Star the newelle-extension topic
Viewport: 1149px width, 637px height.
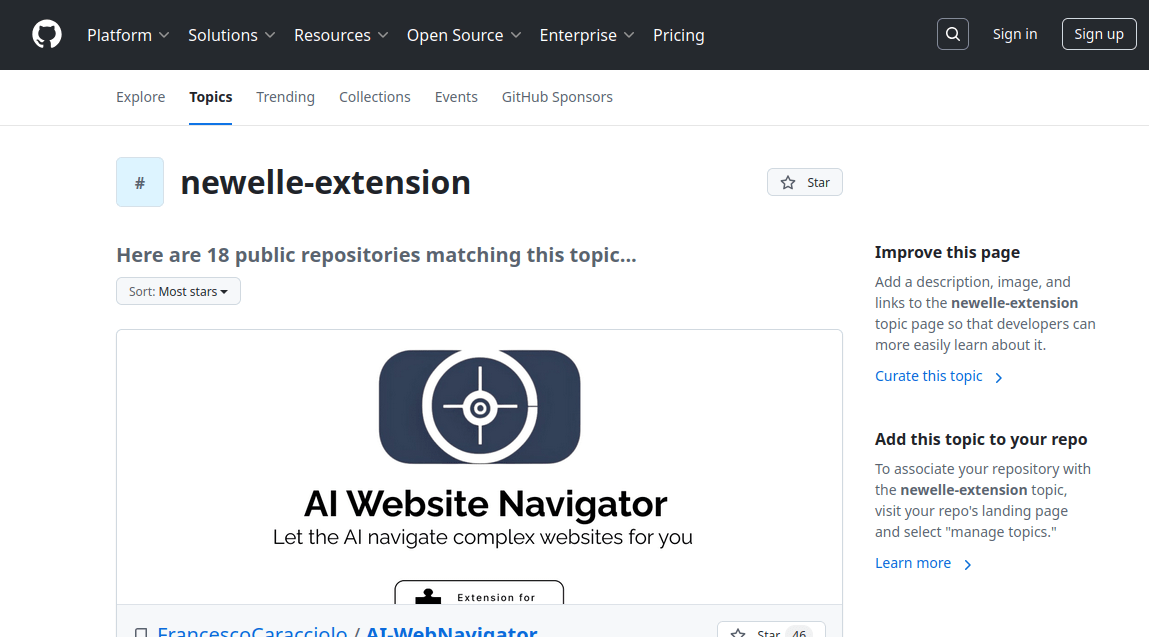pos(804,182)
